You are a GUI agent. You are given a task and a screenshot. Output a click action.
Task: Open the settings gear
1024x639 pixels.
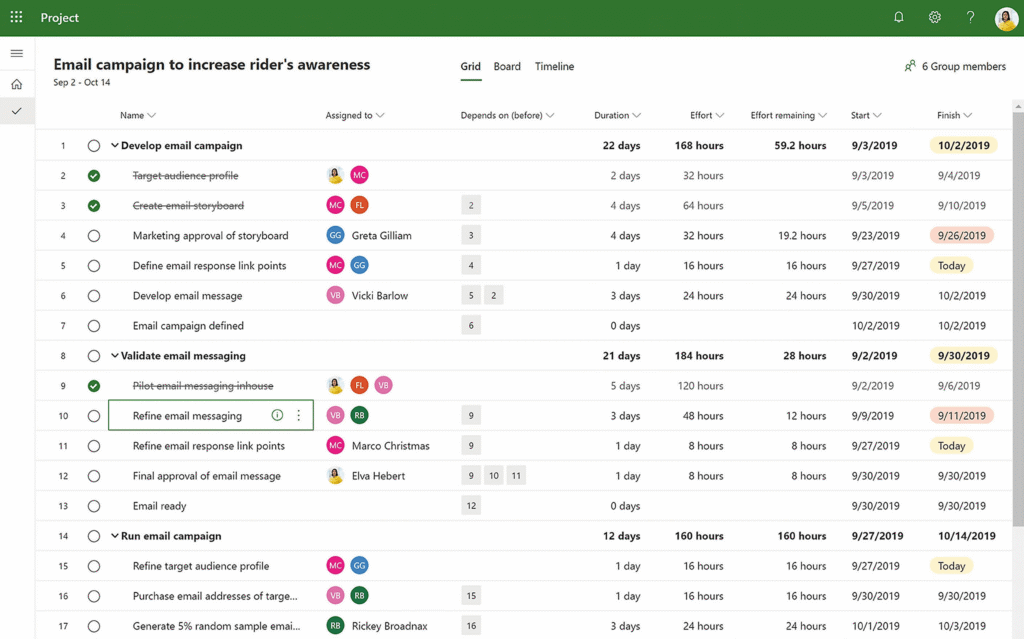pos(935,18)
